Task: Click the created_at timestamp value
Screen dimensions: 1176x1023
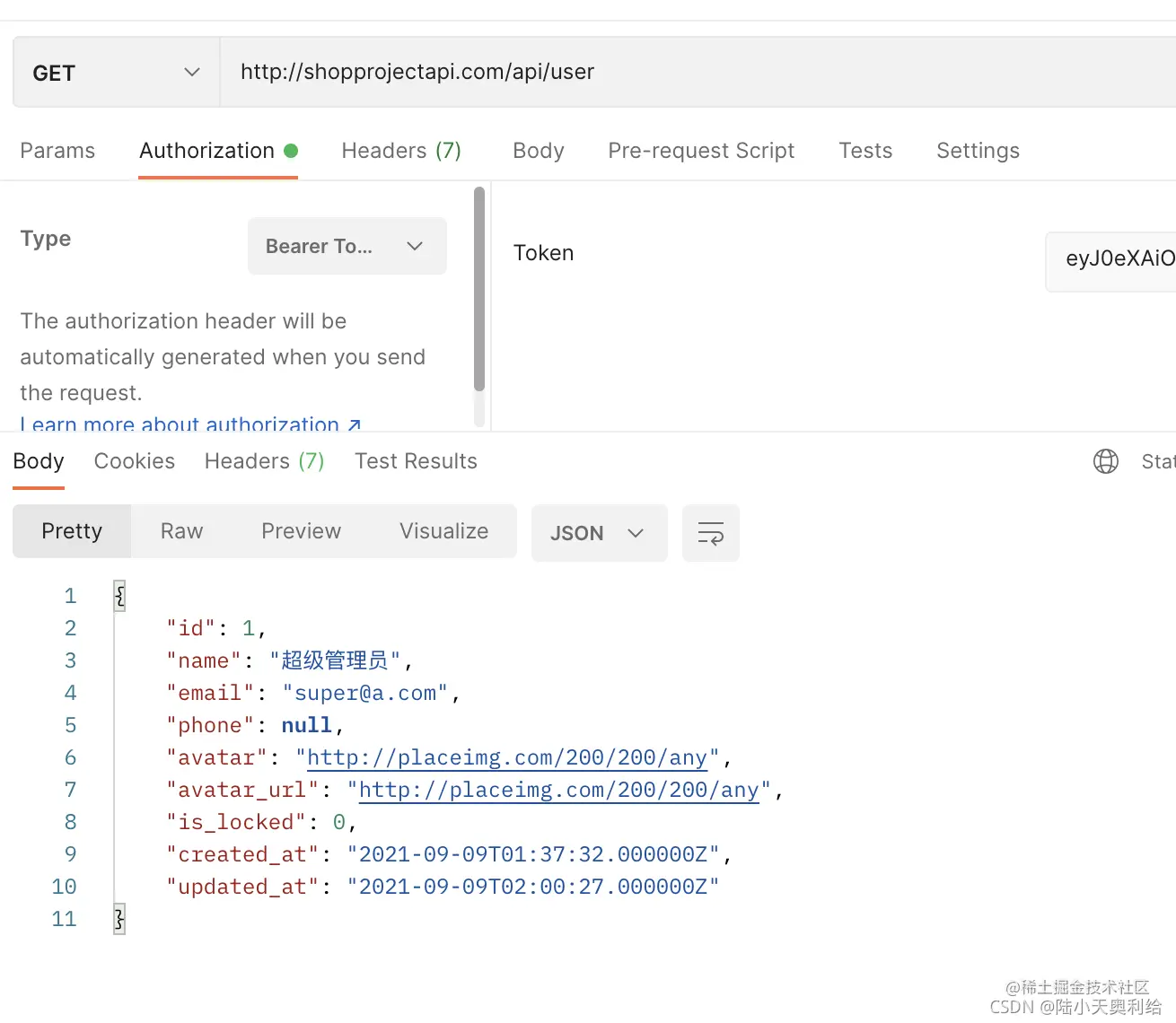Action: click(x=533, y=855)
